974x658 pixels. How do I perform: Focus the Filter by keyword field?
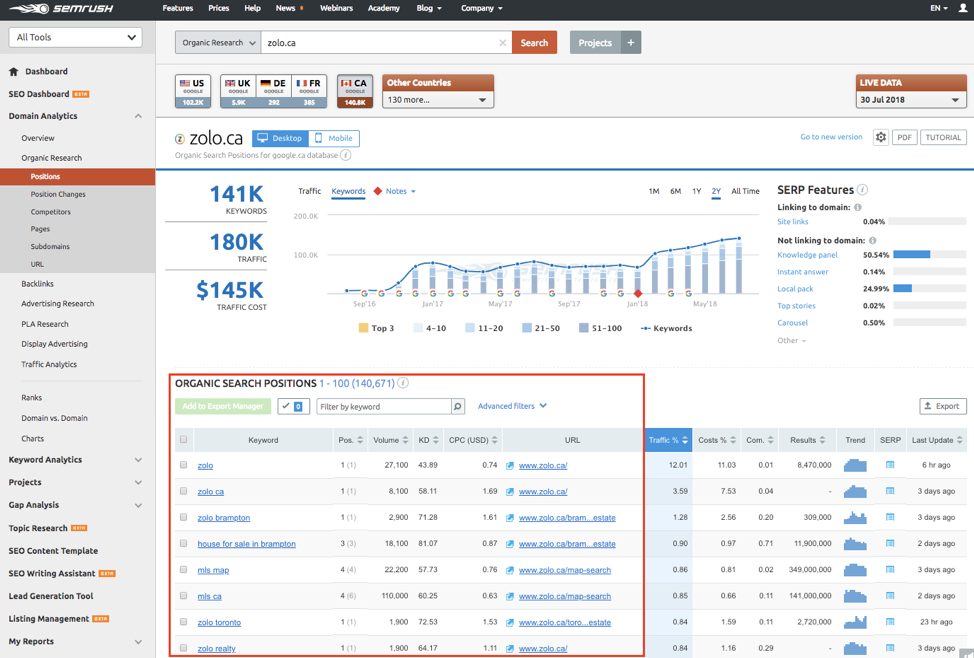384,406
